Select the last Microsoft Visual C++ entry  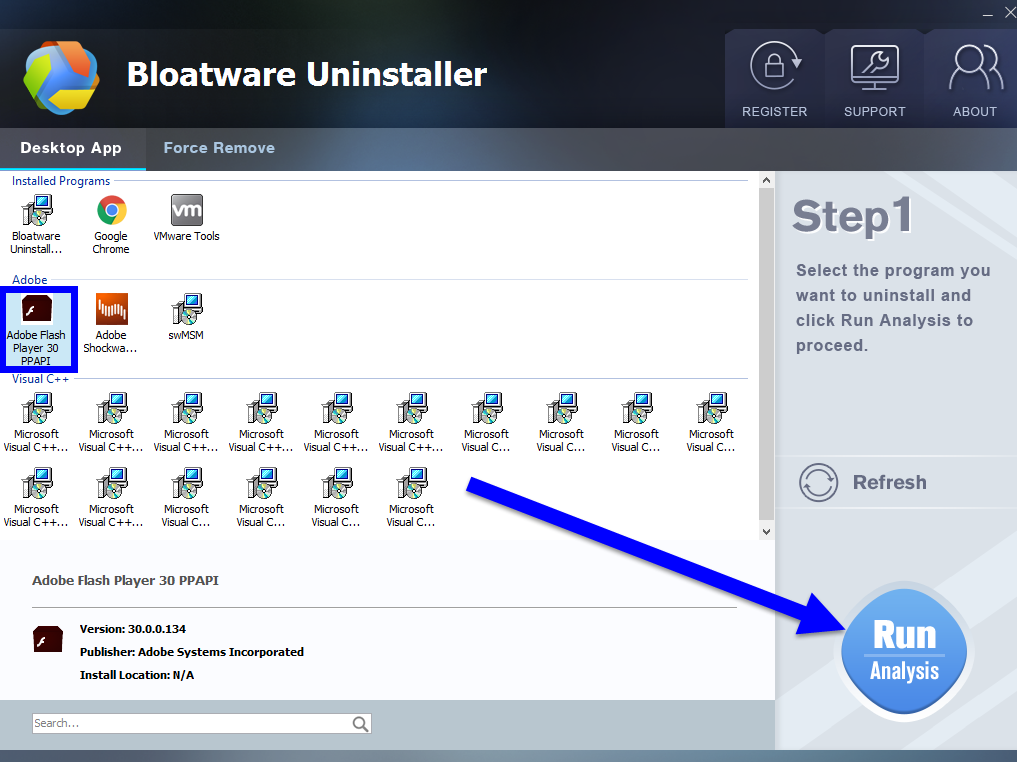[411, 497]
